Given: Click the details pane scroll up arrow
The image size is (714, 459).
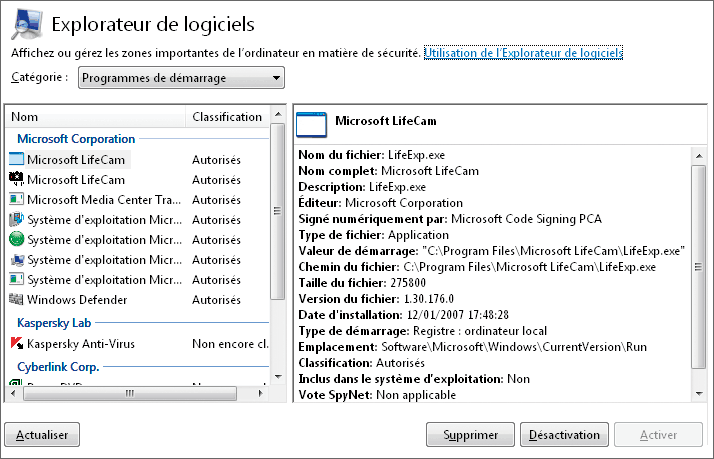Looking at the screenshot, I should coord(699,156).
